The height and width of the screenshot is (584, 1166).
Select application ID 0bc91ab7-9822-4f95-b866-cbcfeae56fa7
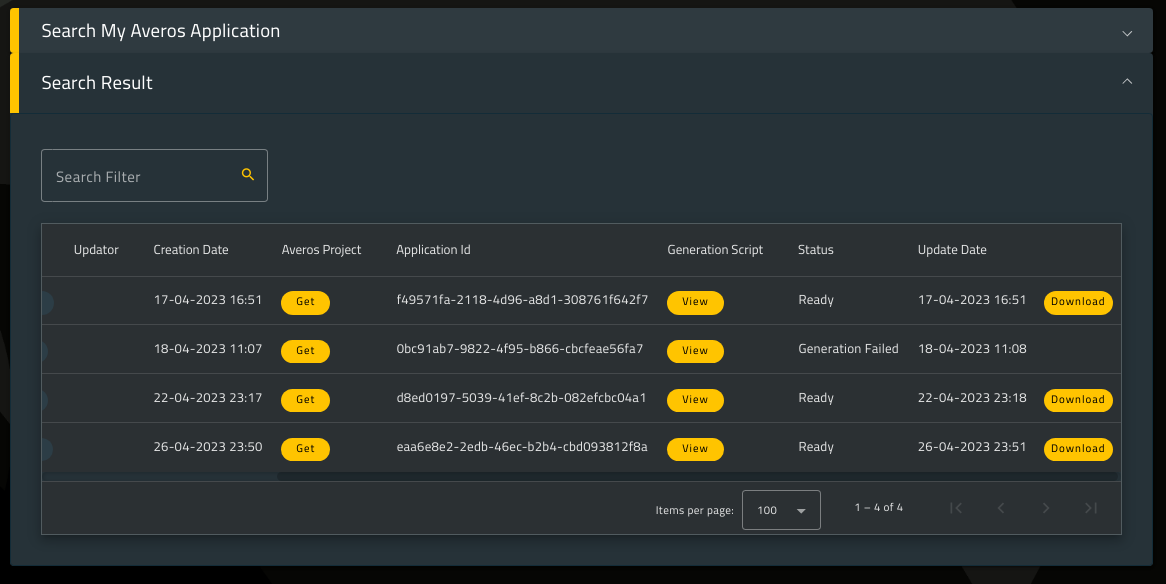click(x=520, y=349)
